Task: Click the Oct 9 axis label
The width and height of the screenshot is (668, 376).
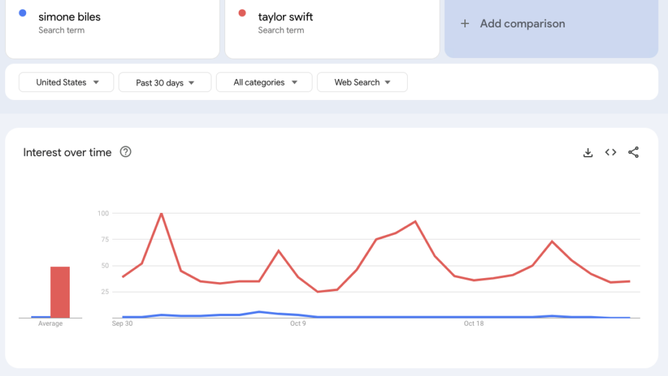Action: point(298,324)
